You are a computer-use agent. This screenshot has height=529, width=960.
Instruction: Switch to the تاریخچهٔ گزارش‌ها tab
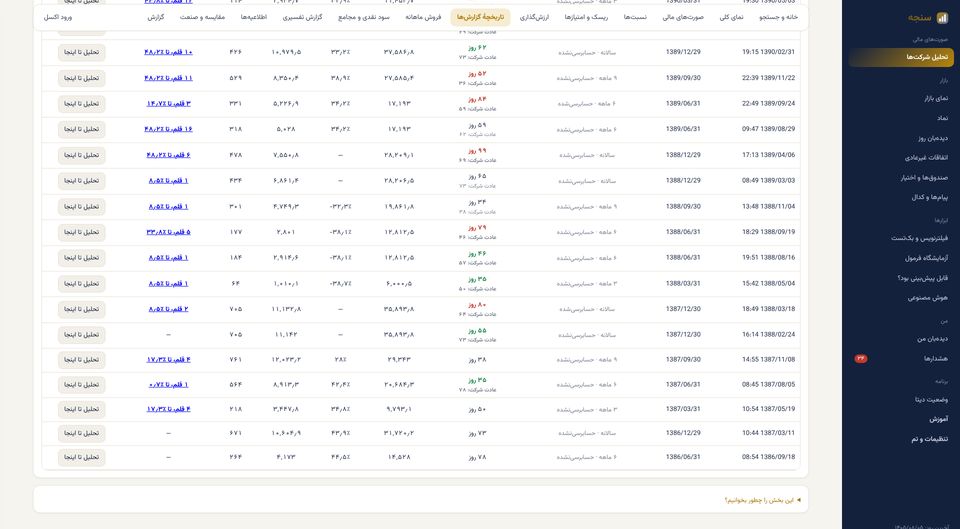pos(480,17)
